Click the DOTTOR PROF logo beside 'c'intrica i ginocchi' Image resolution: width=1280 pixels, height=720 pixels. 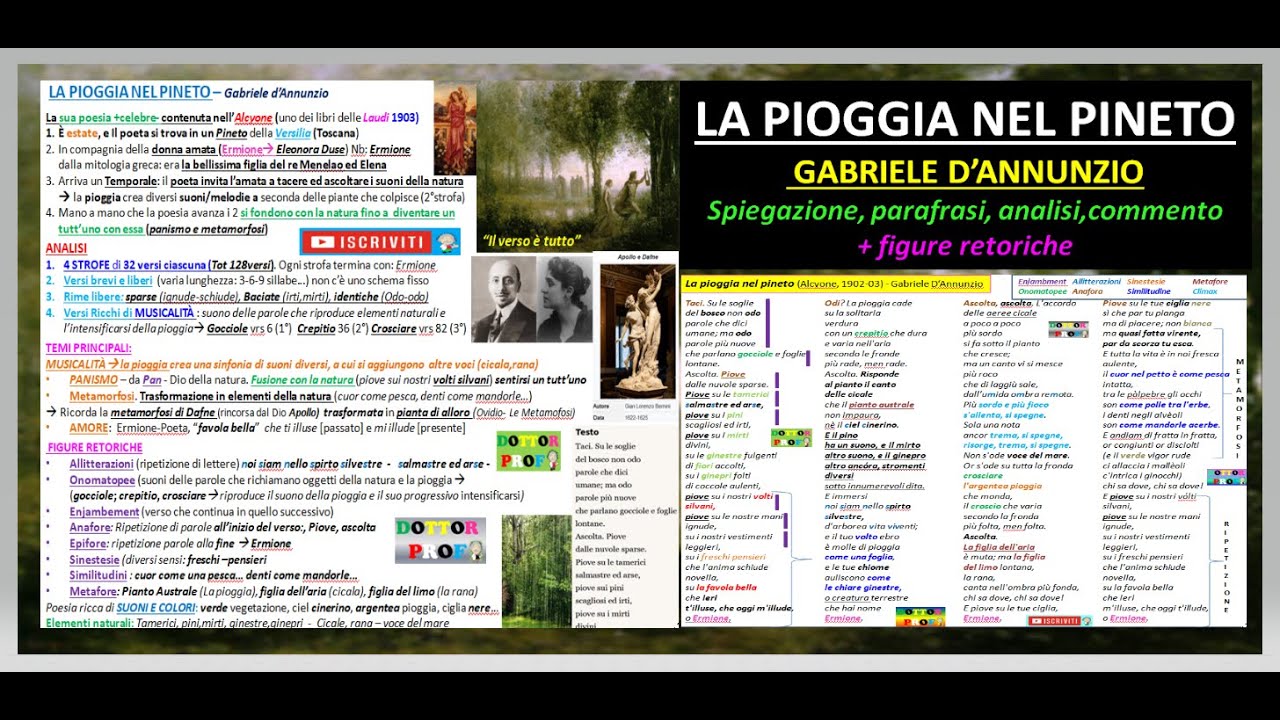1227,477
